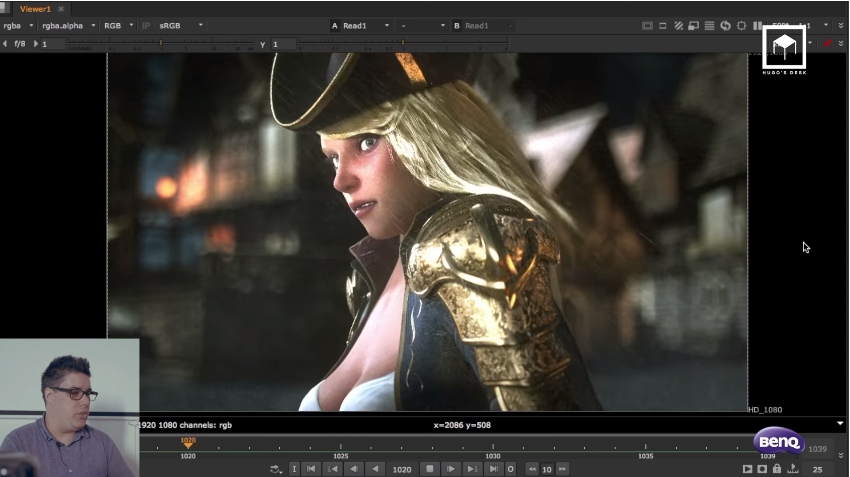Jump to last frame

(493, 469)
